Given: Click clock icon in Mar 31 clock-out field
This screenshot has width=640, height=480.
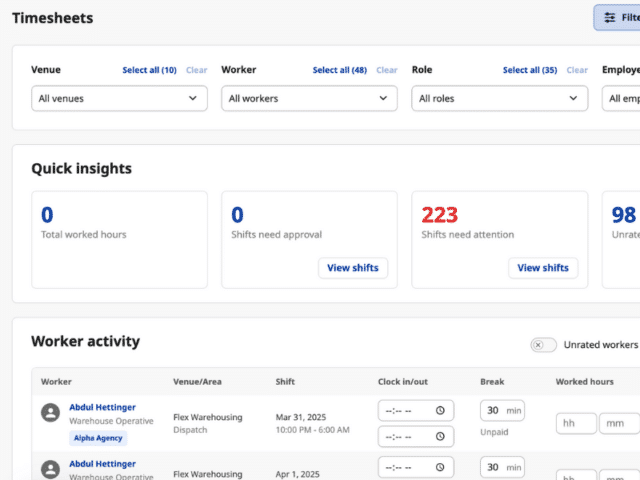Looking at the screenshot, I should click(x=440, y=437).
